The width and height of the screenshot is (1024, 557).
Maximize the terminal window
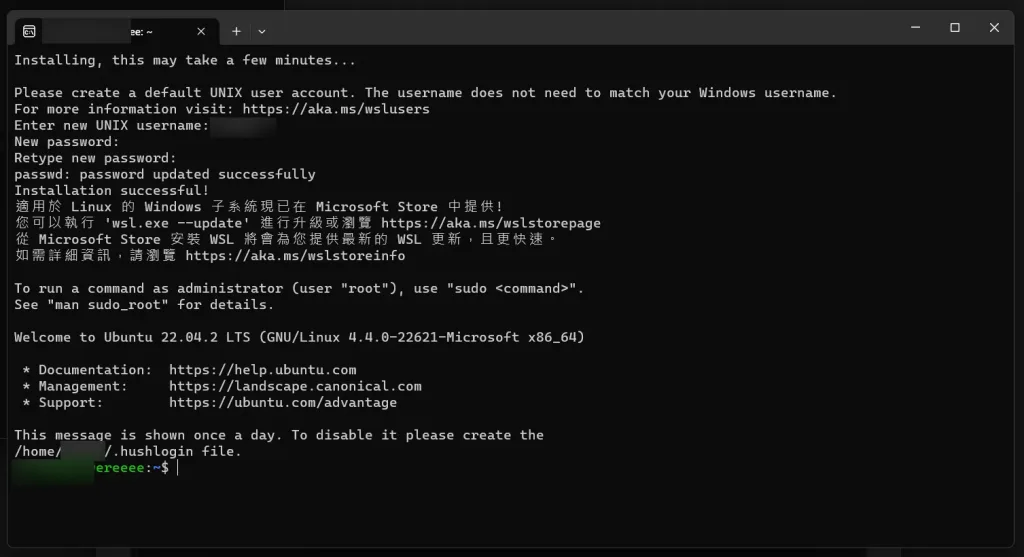(955, 27)
